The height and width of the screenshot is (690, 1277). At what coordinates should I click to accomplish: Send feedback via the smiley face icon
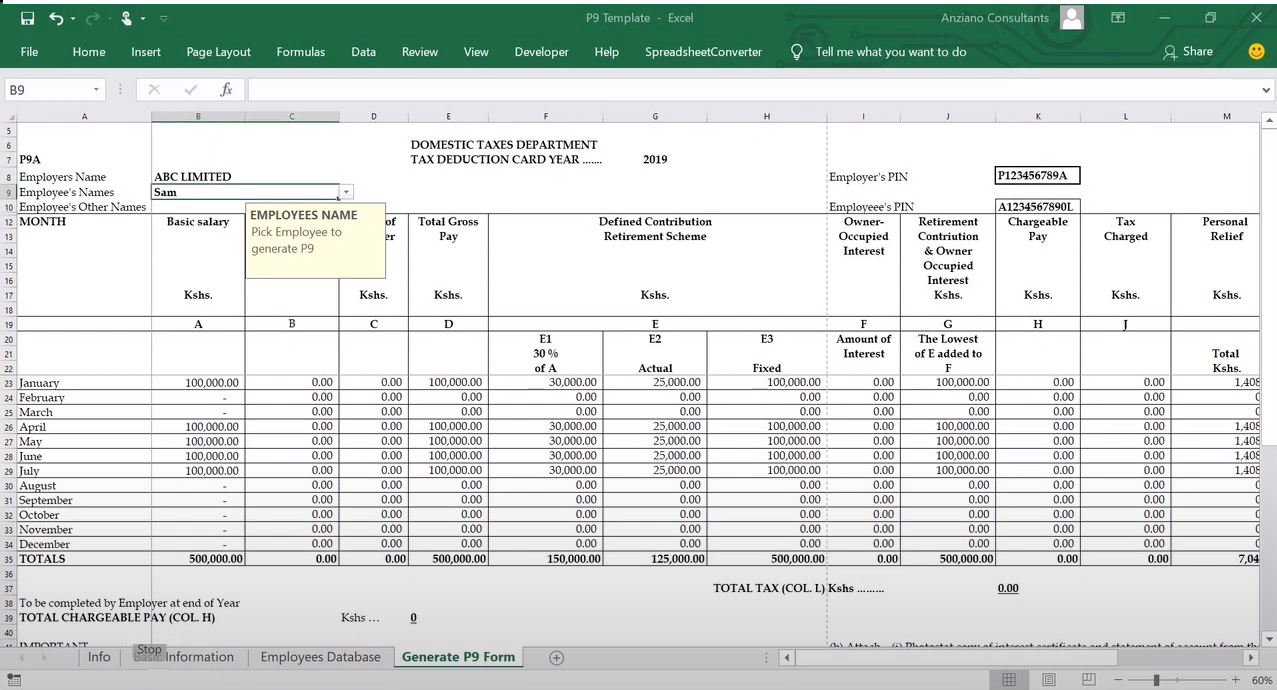(x=1257, y=51)
